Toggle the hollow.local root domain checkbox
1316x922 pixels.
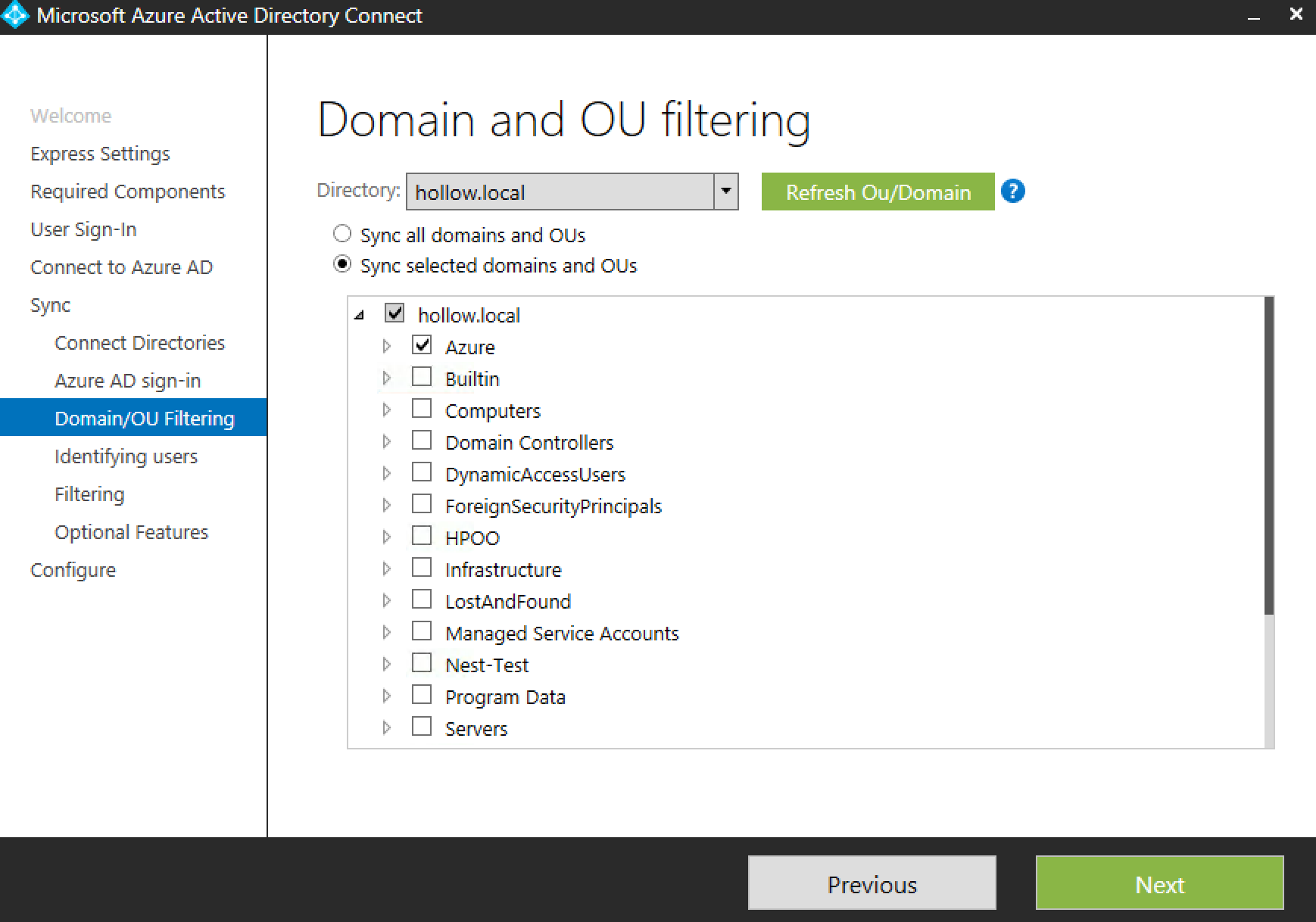[x=394, y=313]
